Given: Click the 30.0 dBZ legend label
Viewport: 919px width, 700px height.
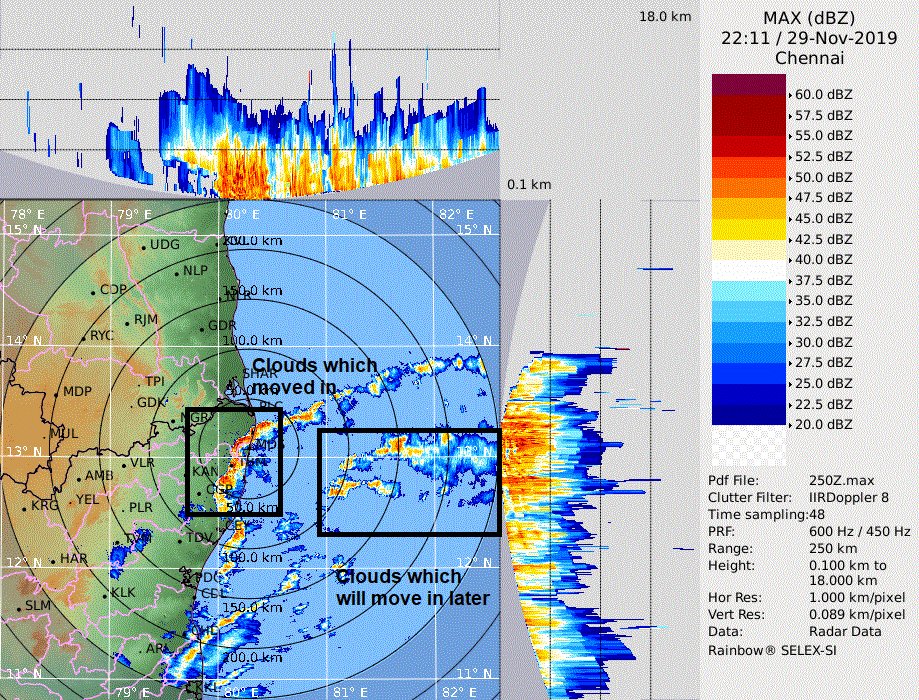Looking at the screenshot, I should click(x=823, y=342).
